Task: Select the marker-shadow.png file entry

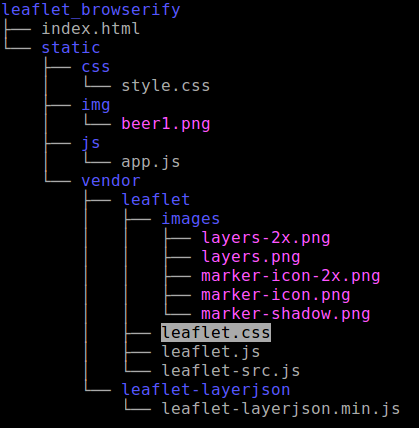Action: (x=286, y=314)
